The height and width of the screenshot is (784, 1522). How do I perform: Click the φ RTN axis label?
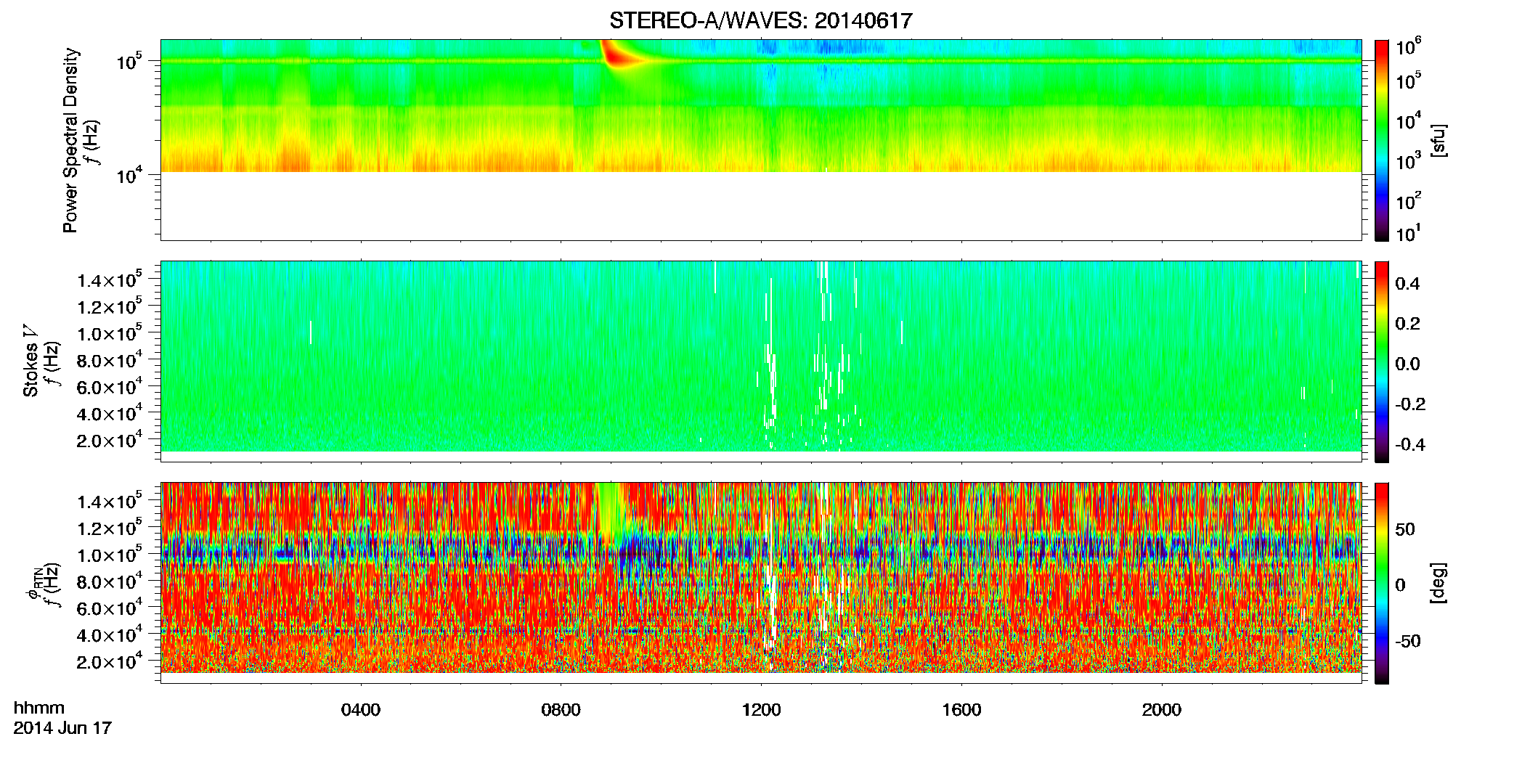pyautogui.click(x=33, y=584)
